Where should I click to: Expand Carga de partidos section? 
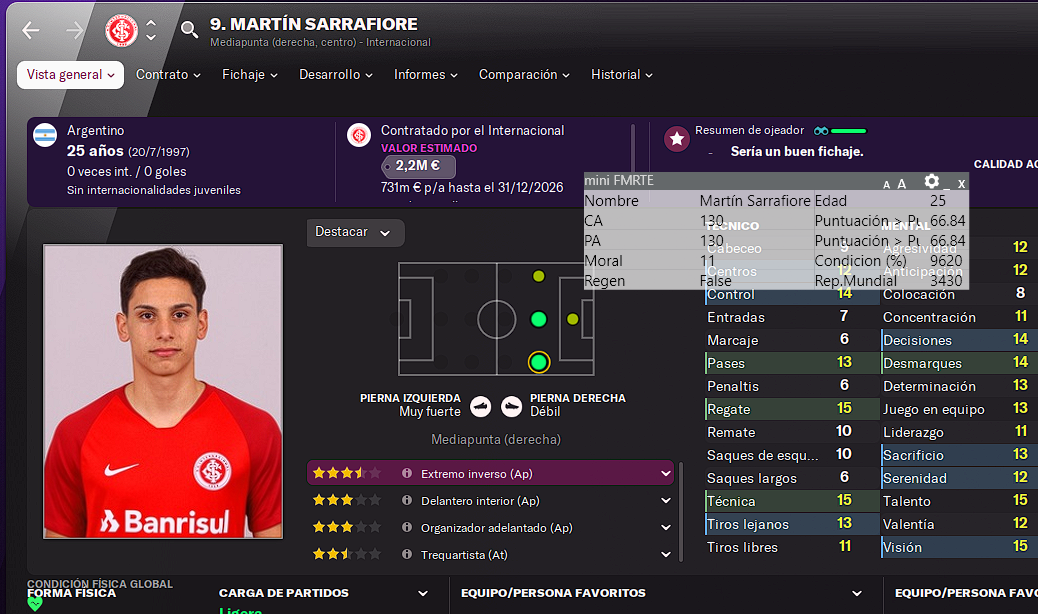[422, 593]
